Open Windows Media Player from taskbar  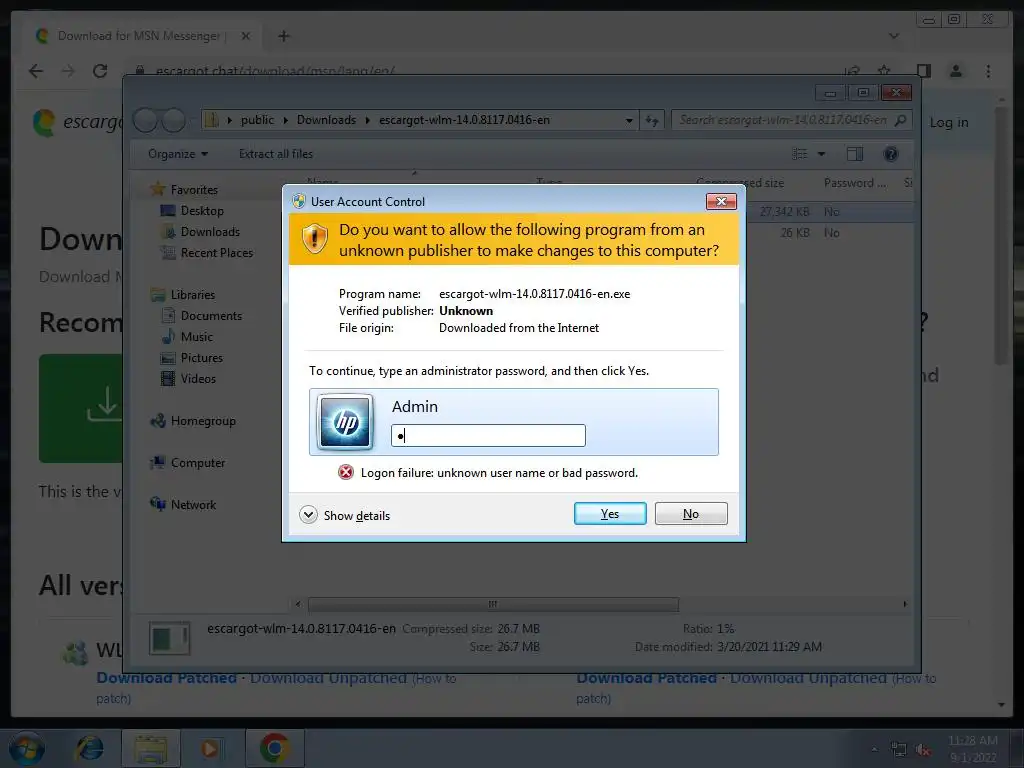point(210,748)
